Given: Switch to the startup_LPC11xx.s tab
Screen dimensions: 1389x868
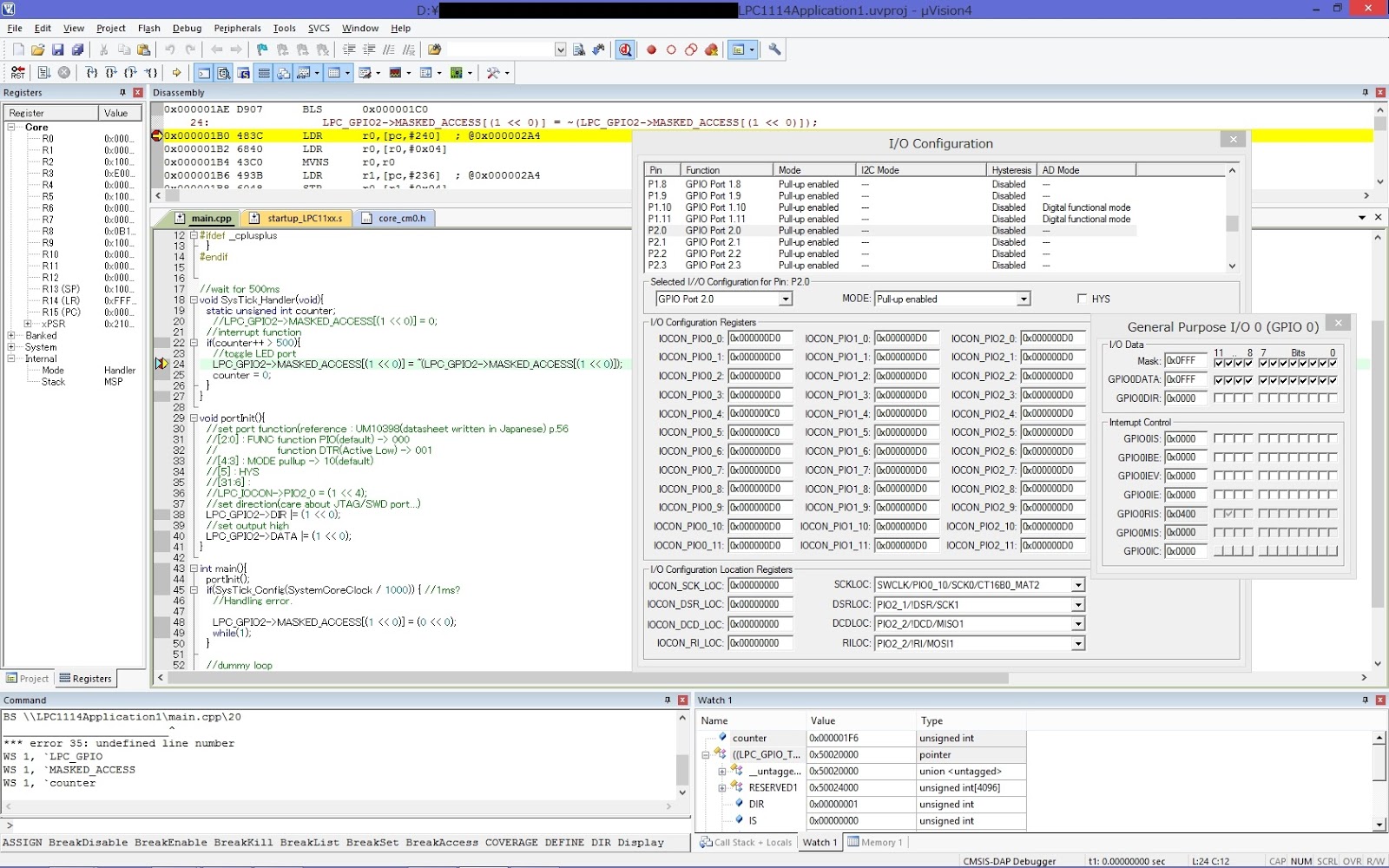Looking at the screenshot, I should click(x=297, y=219).
